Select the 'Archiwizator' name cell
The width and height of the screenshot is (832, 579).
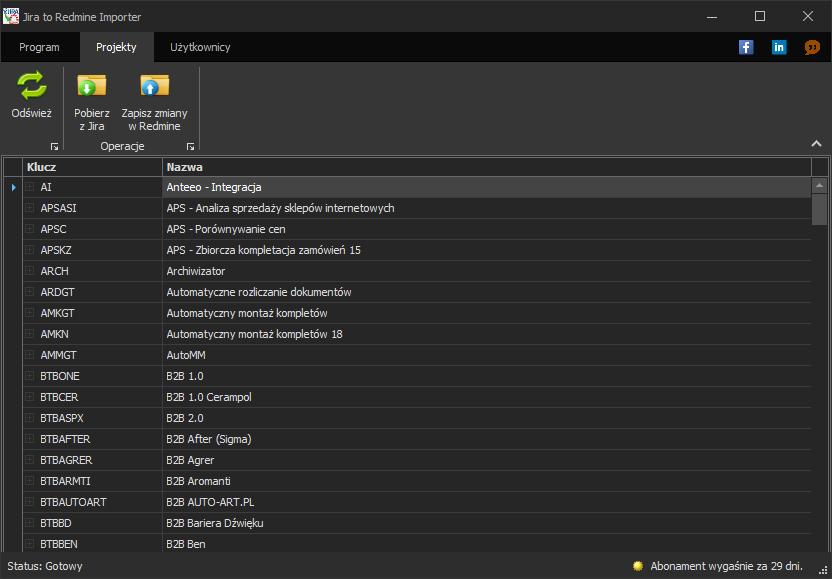tap(487, 271)
